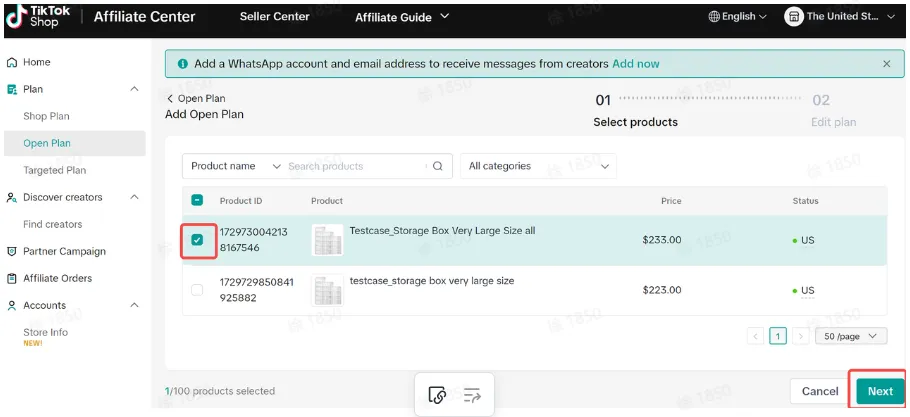Image resolution: width=910 pixels, height=417 pixels.
Task: Click the list-share icon in floating toolbar
Action: [x=472, y=395]
